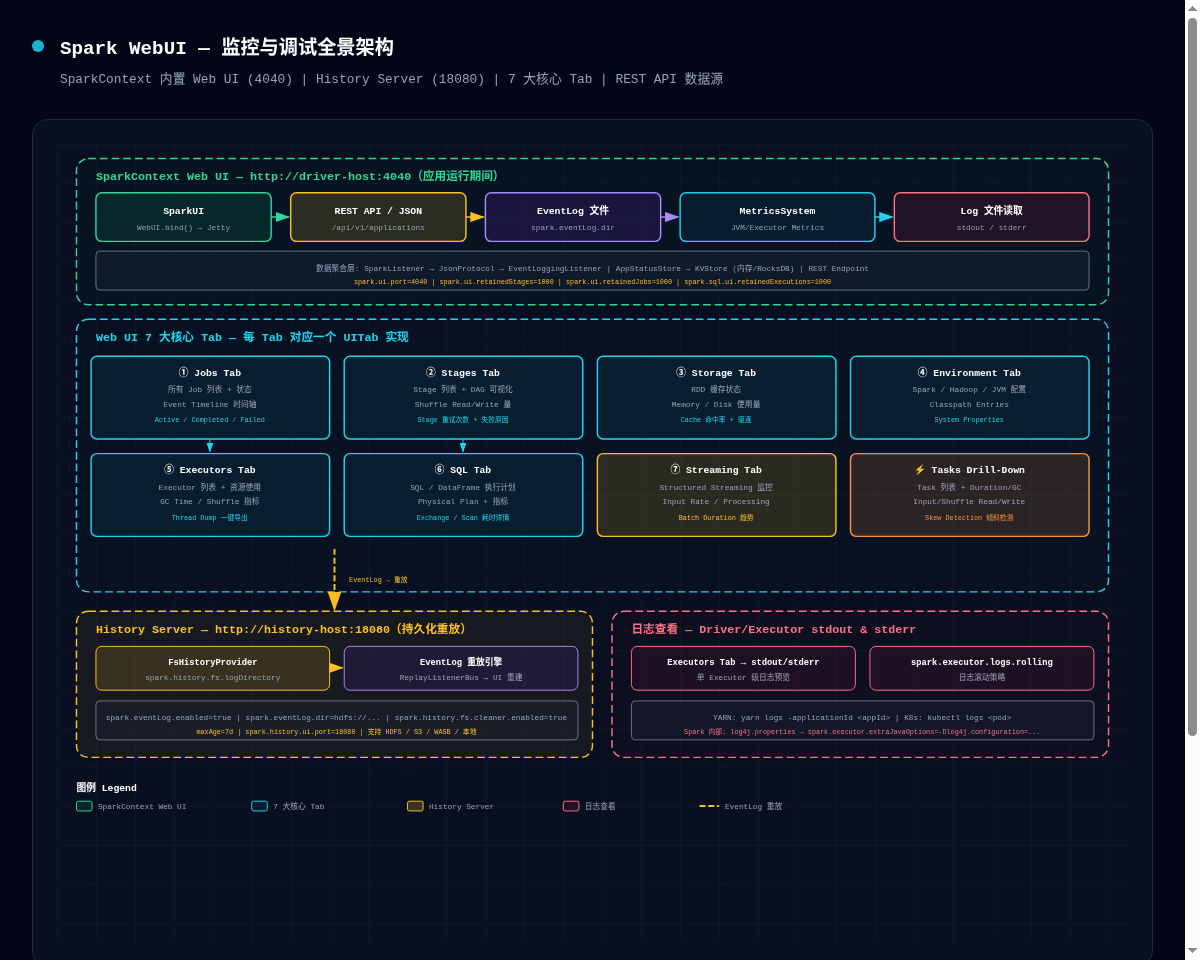1200x960 pixels.
Task: Click the EventLog 重放 dashed legend marker
Action: [x=709, y=806]
